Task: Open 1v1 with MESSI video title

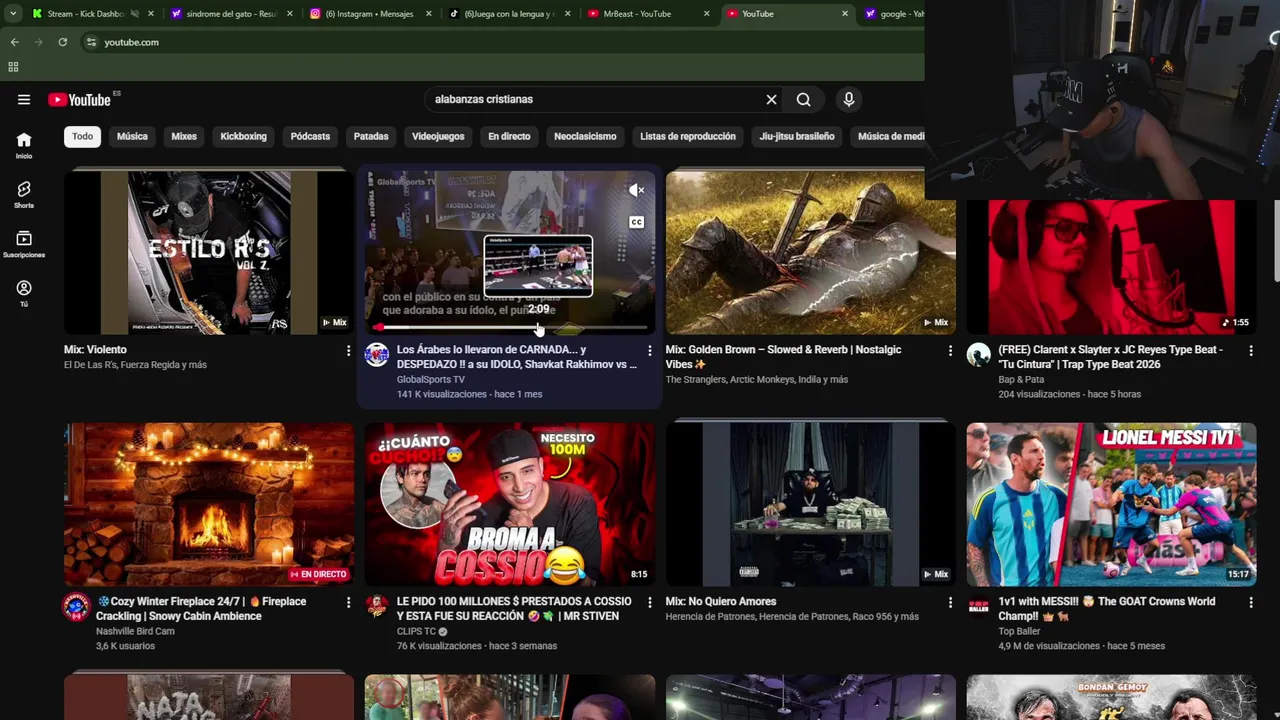Action: (x=1107, y=609)
